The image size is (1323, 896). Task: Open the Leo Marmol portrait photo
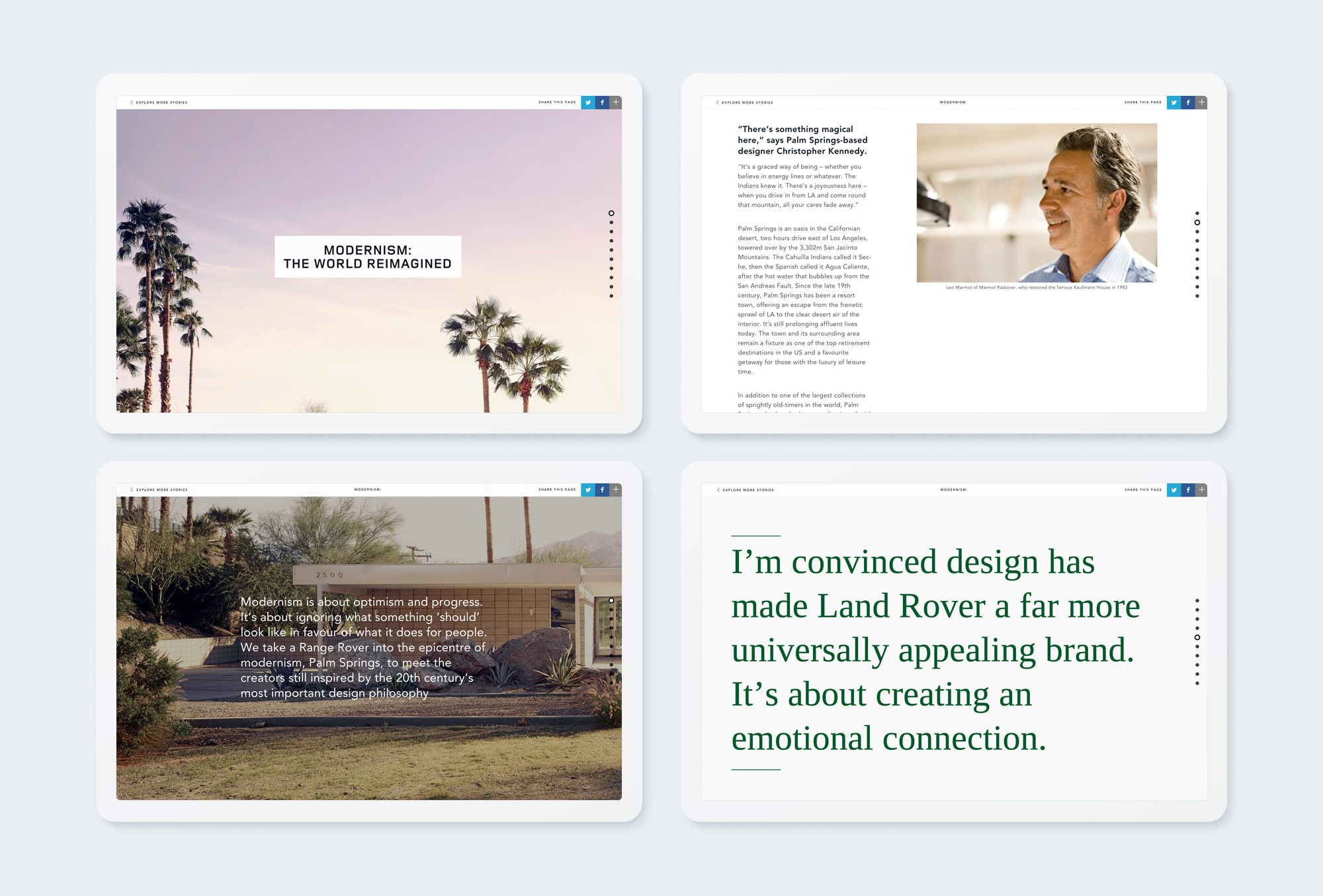[x=1037, y=203]
